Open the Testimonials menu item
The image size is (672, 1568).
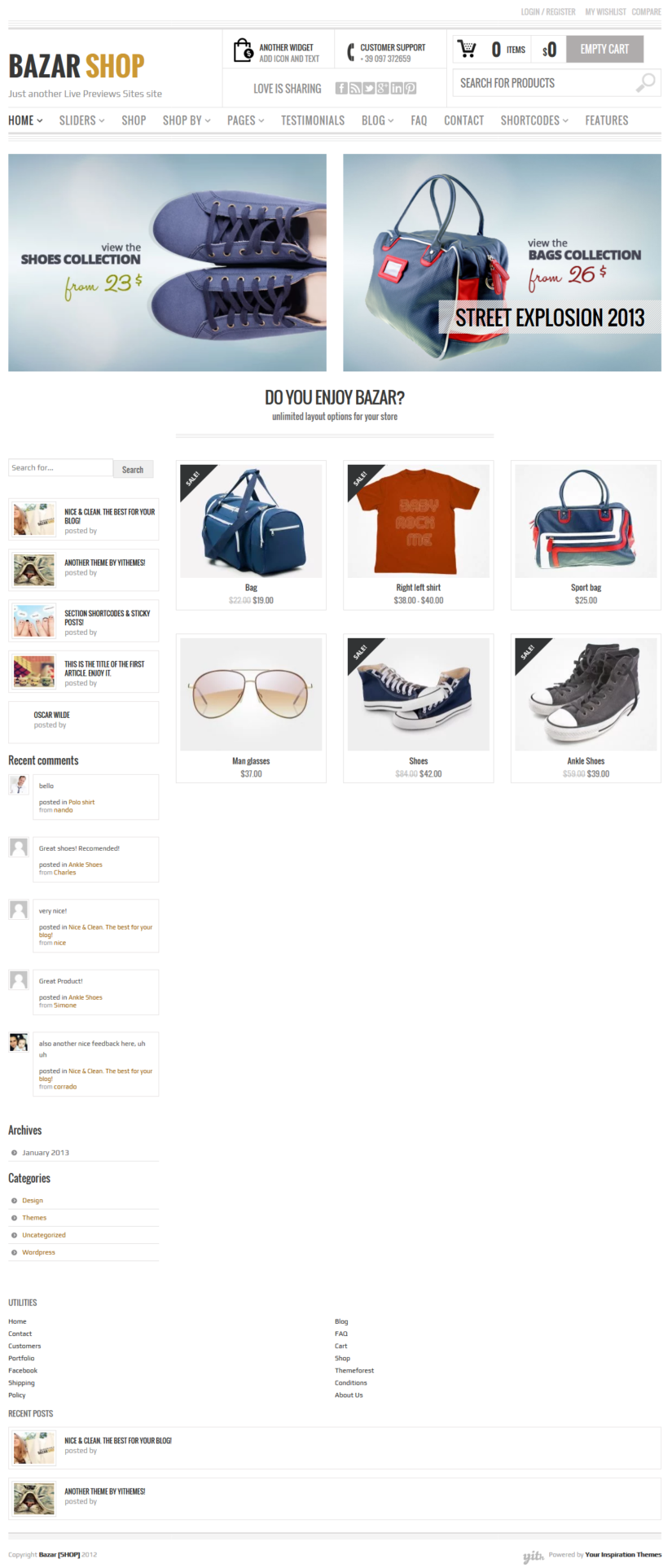[x=313, y=120]
